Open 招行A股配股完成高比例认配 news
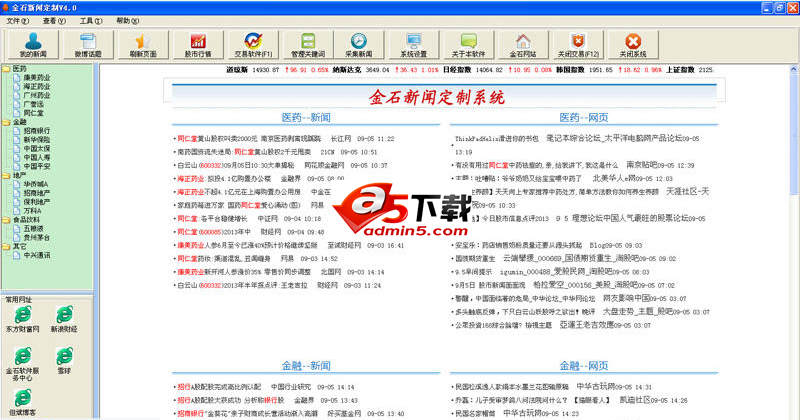804x420 pixels. coord(219,387)
